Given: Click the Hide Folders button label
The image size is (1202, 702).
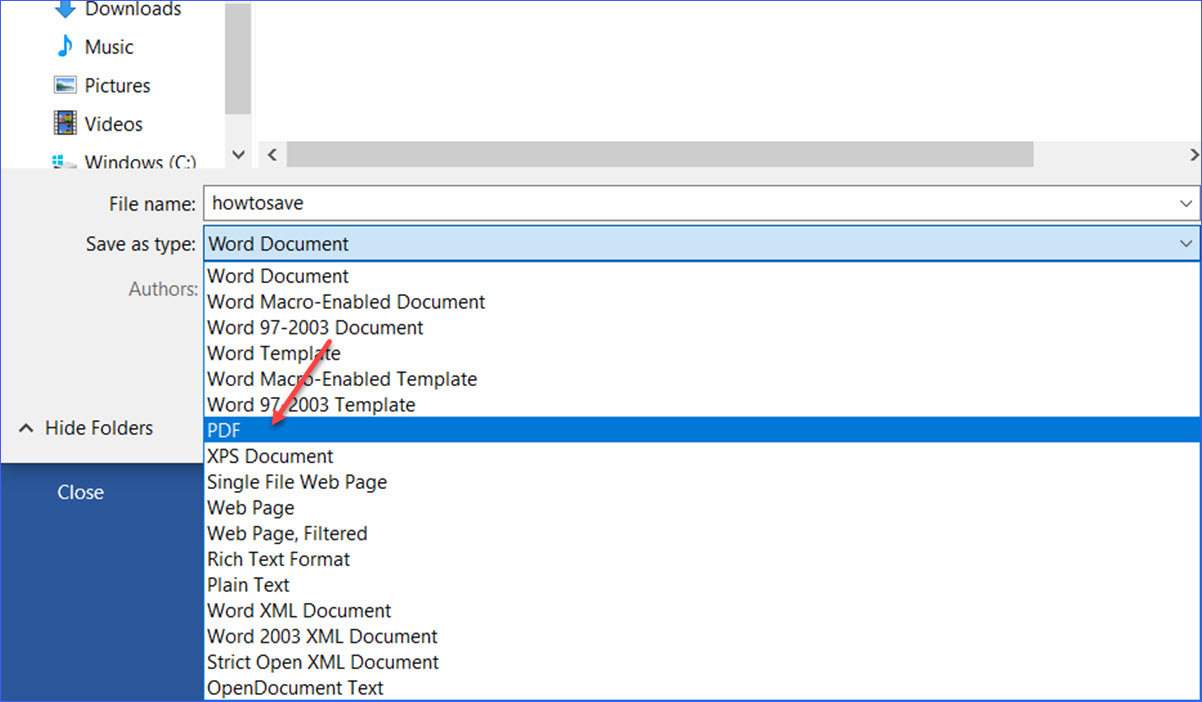Looking at the screenshot, I should (99, 428).
